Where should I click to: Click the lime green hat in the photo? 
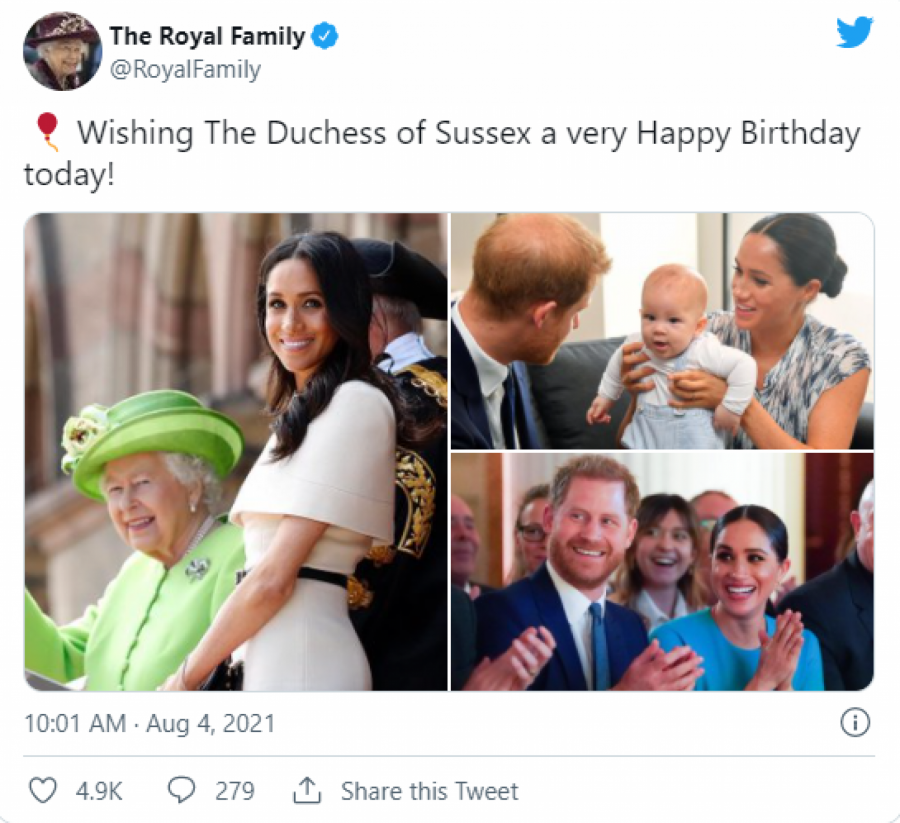[160, 437]
